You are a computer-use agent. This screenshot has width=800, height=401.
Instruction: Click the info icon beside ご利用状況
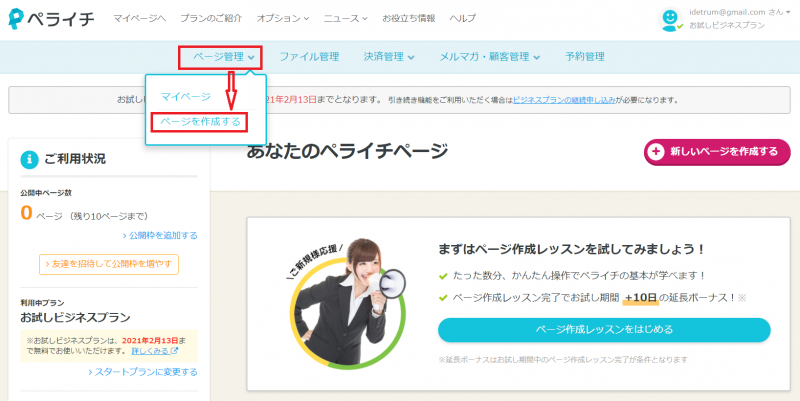click(29, 158)
